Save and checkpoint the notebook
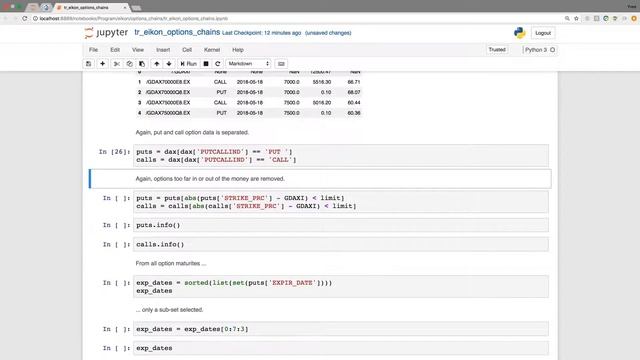Image resolution: width=640 pixels, height=360 pixels. (x=89, y=64)
